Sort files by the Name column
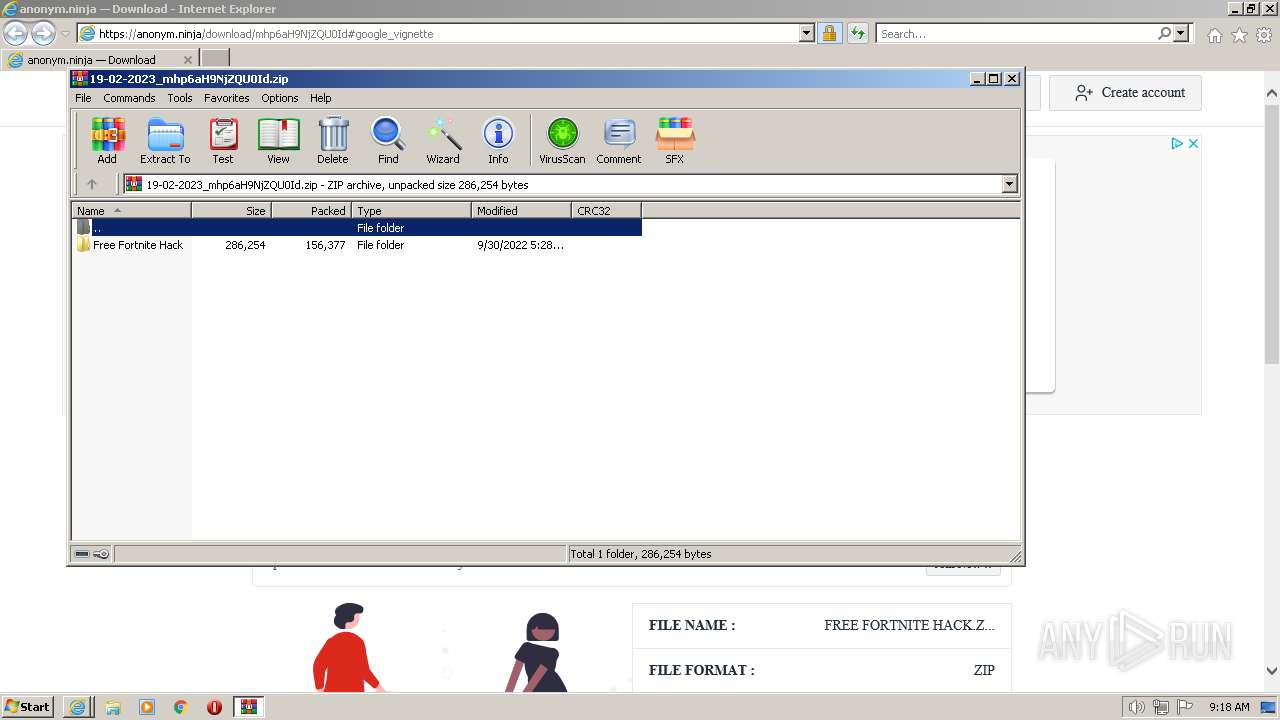This screenshot has width=1280, height=720. tap(131, 210)
